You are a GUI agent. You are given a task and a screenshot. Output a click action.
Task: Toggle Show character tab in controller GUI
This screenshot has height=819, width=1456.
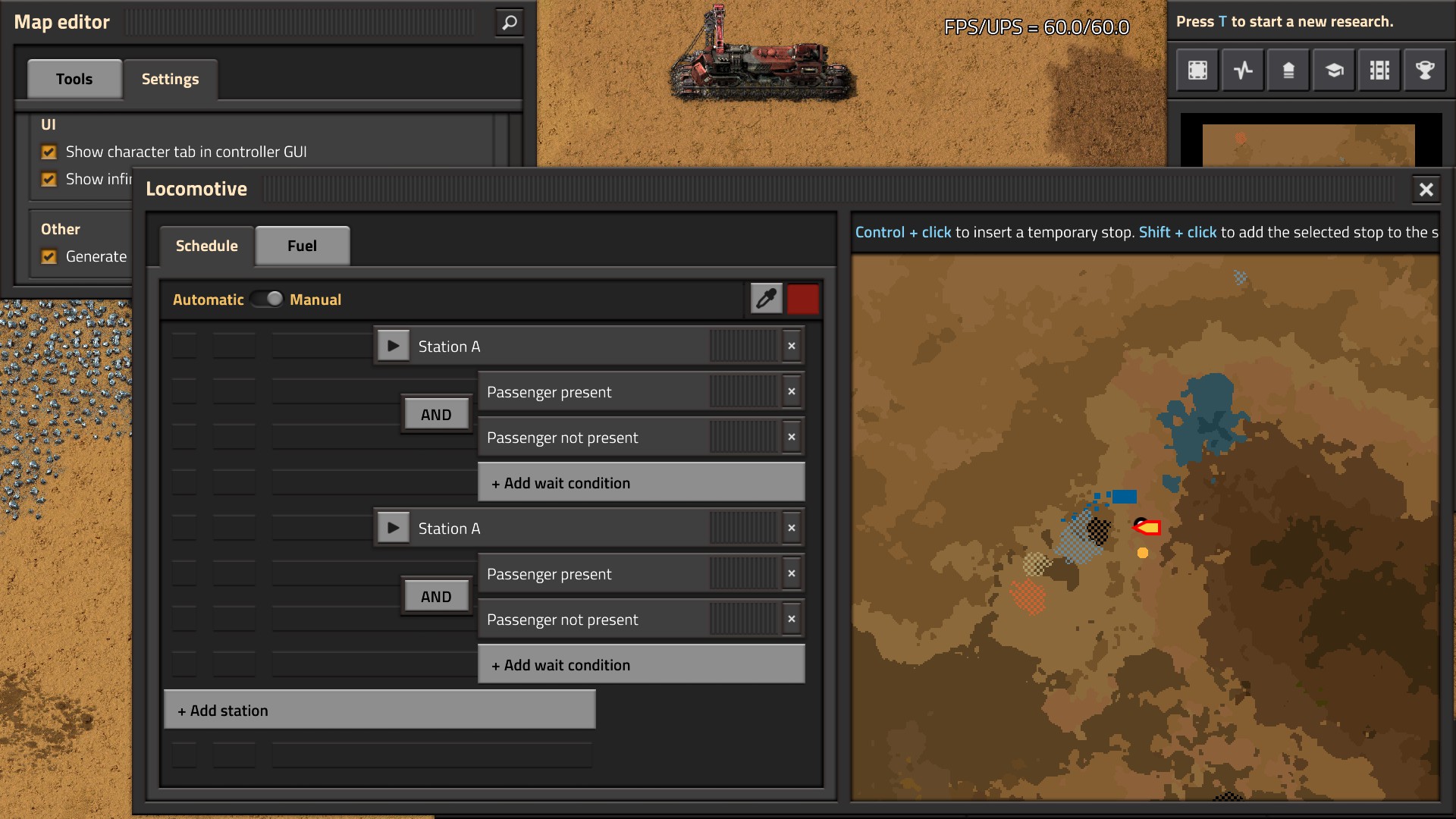click(x=49, y=152)
